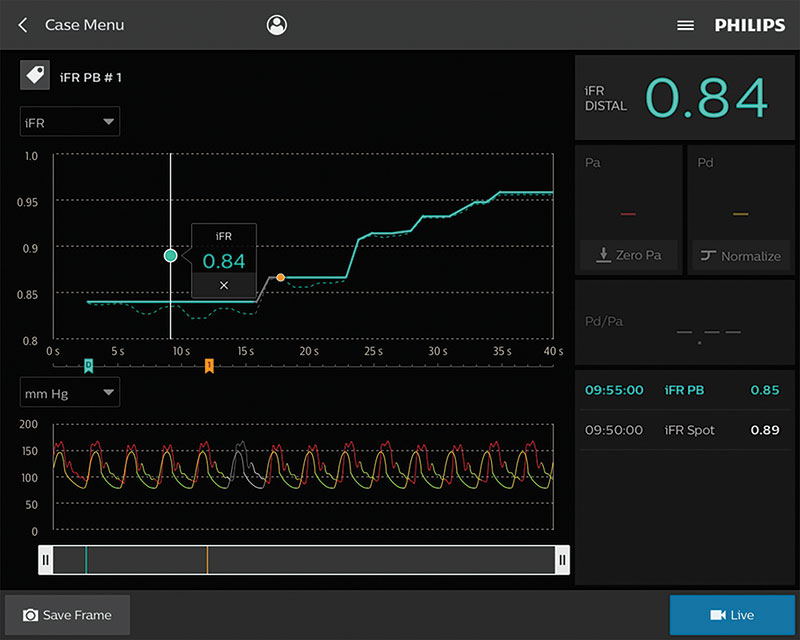Image resolution: width=800 pixels, height=640 pixels.
Task: Click the tag bookmark icon
Action: click(x=35, y=76)
